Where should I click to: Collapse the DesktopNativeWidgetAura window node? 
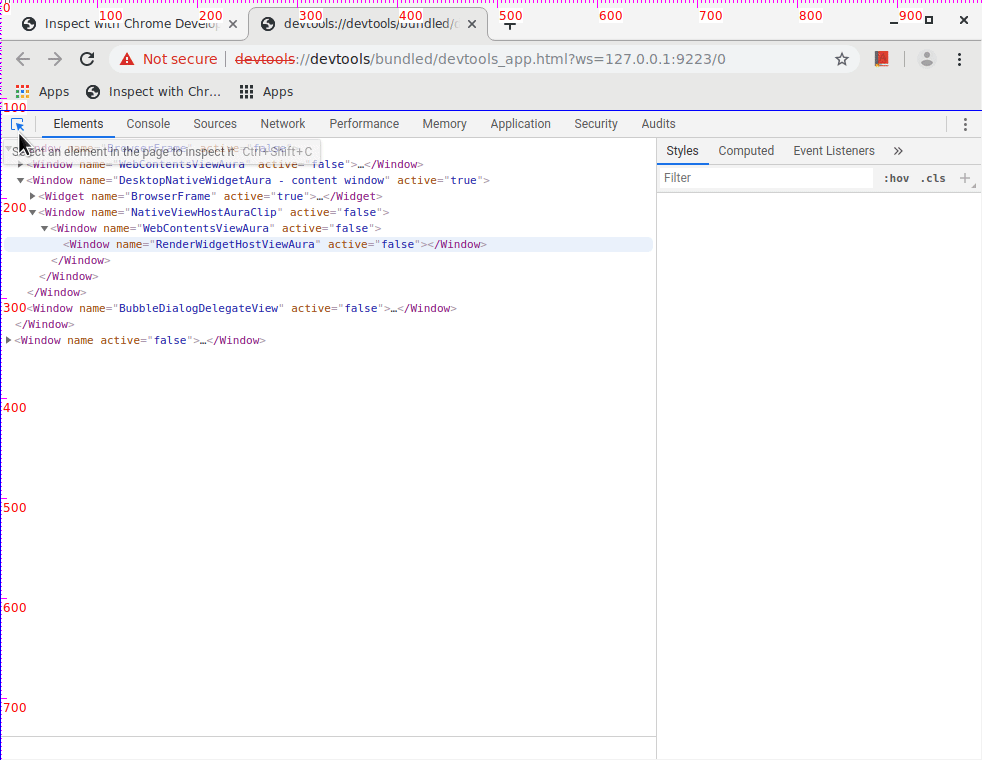coord(20,181)
